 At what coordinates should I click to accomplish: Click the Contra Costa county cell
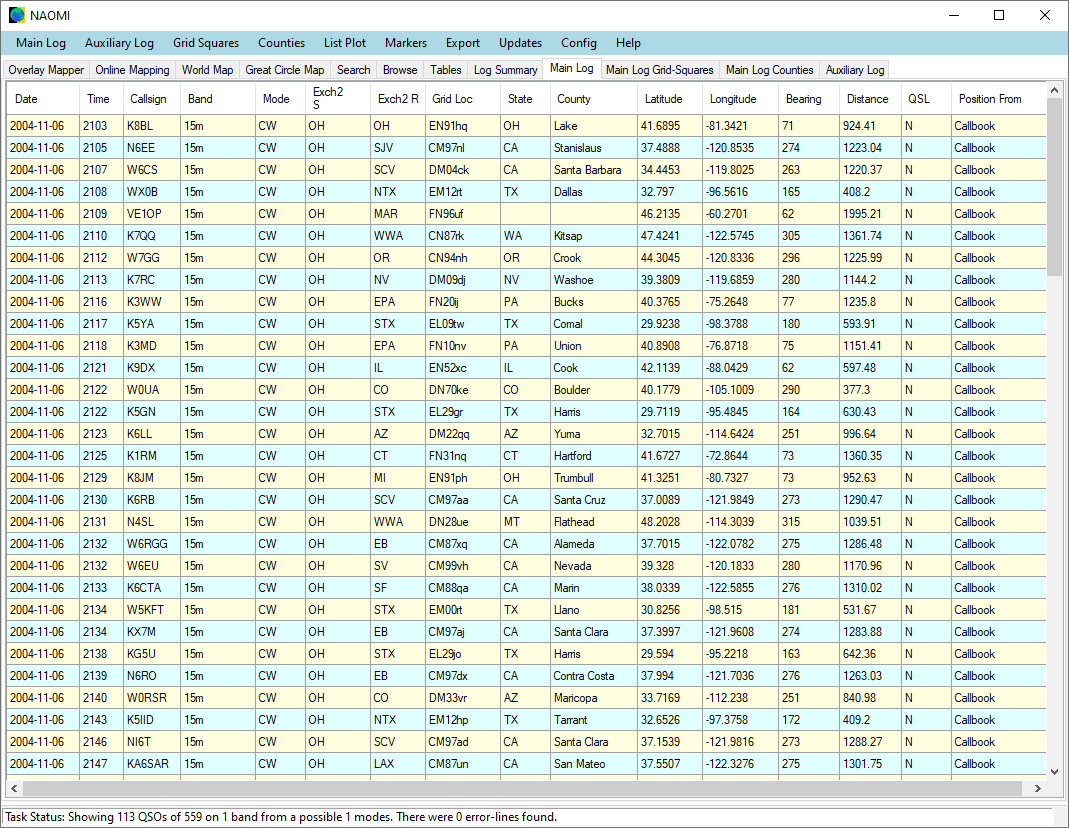tap(594, 676)
